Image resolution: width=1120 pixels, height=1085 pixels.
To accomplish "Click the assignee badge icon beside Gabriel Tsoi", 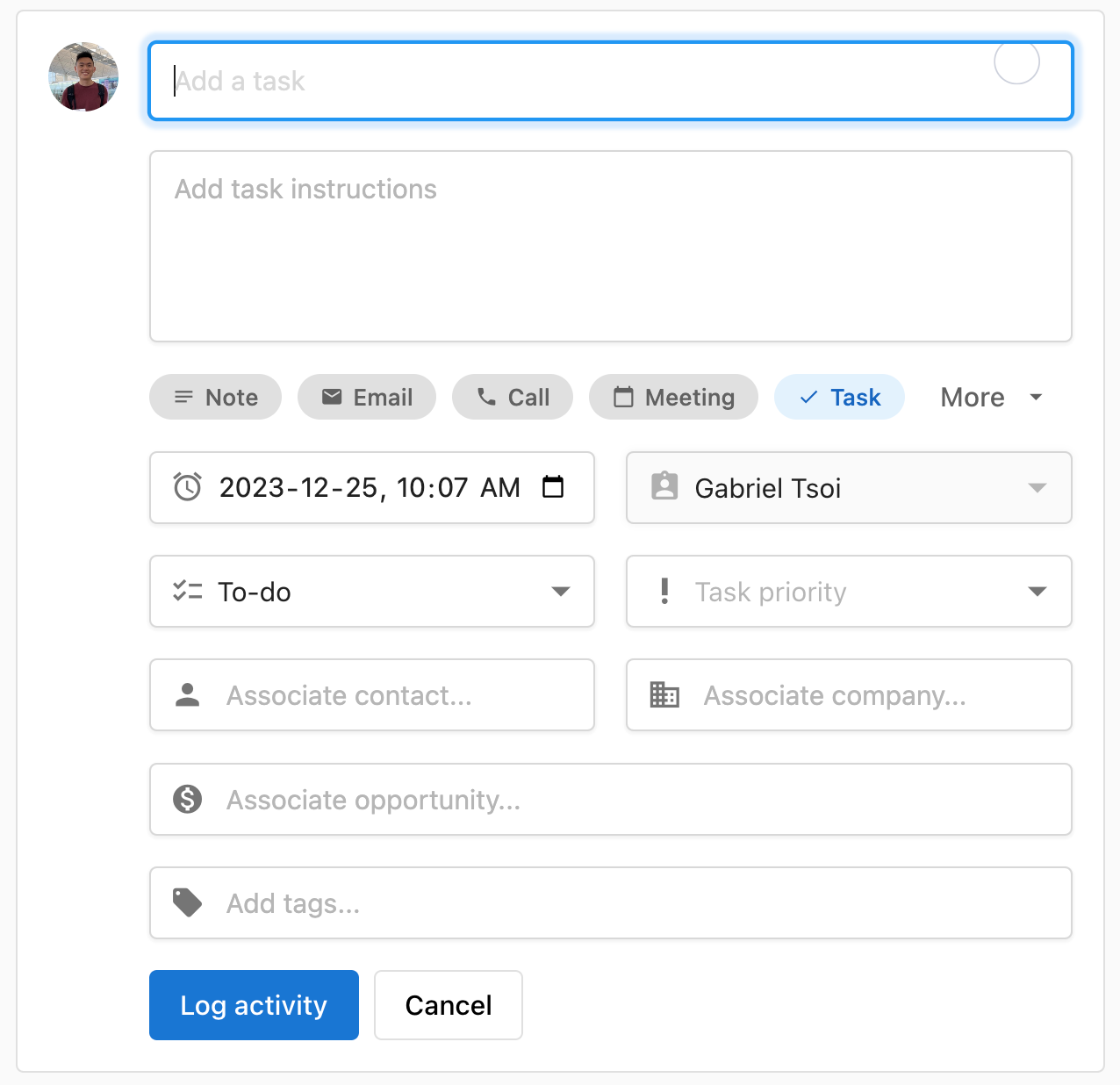I will coord(664,487).
